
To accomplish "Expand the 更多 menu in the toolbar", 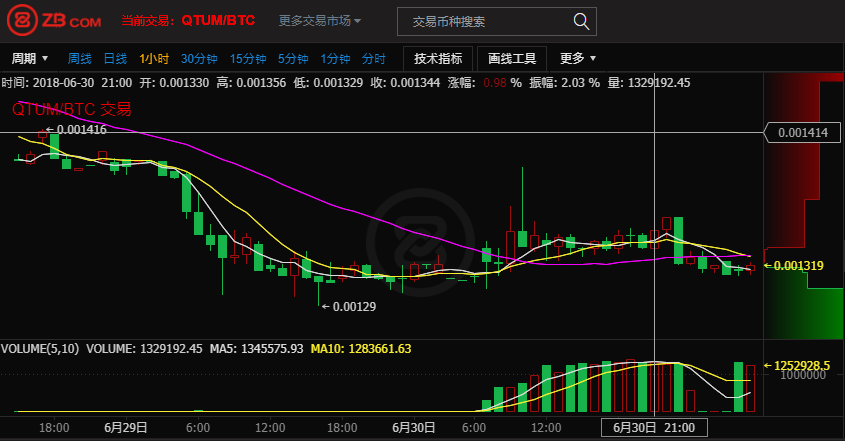I will [x=578, y=58].
